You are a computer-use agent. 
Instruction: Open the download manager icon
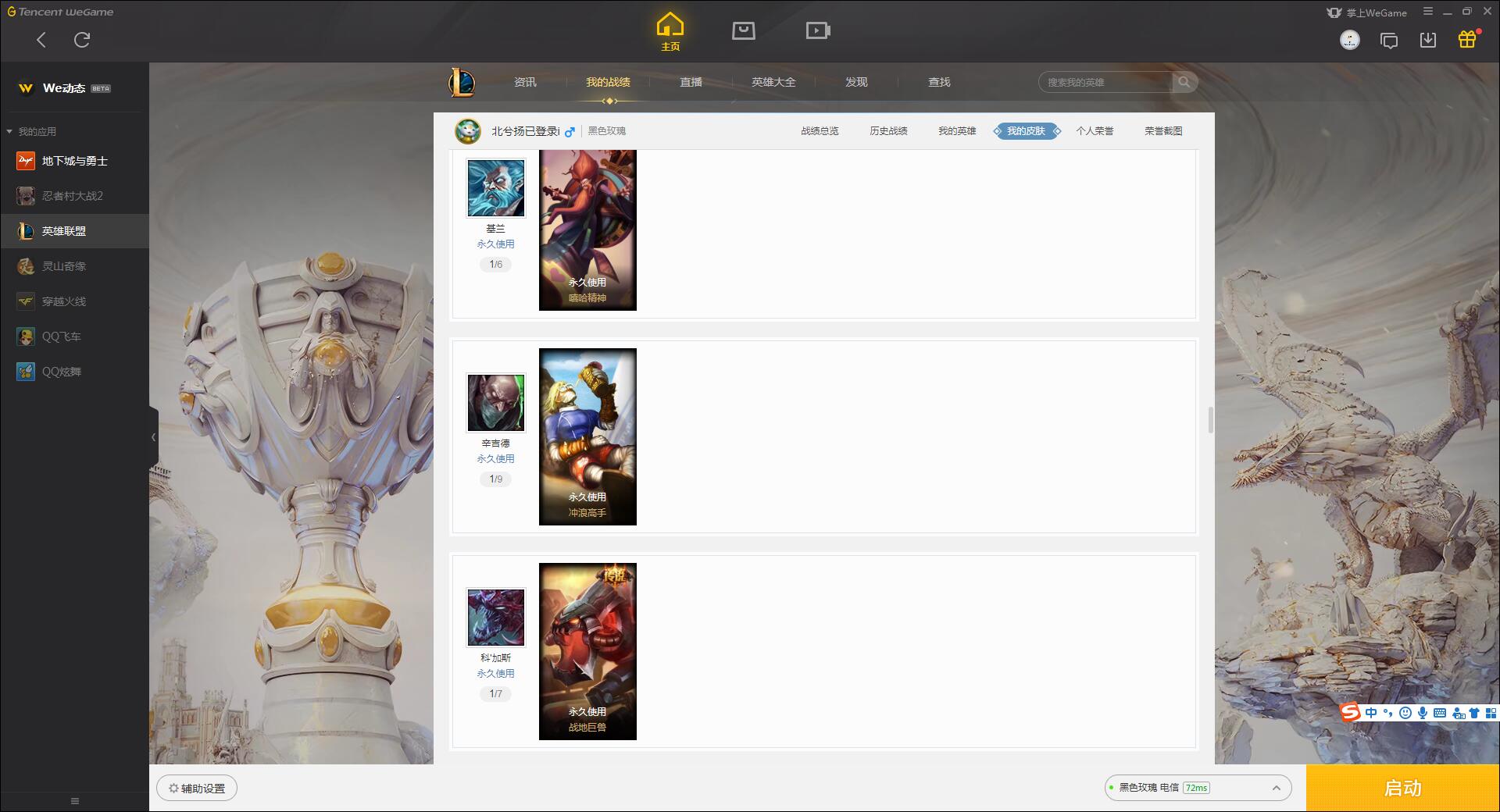click(x=1428, y=40)
